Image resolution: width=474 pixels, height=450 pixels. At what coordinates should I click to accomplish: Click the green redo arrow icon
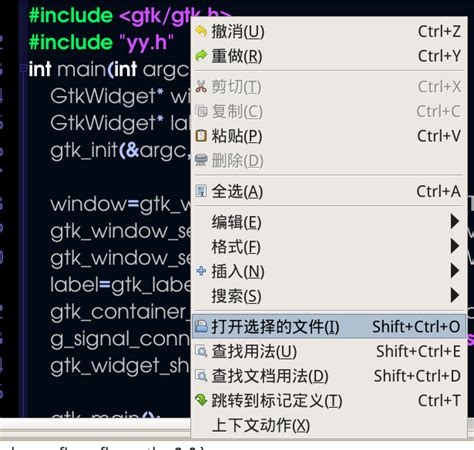coord(201,56)
